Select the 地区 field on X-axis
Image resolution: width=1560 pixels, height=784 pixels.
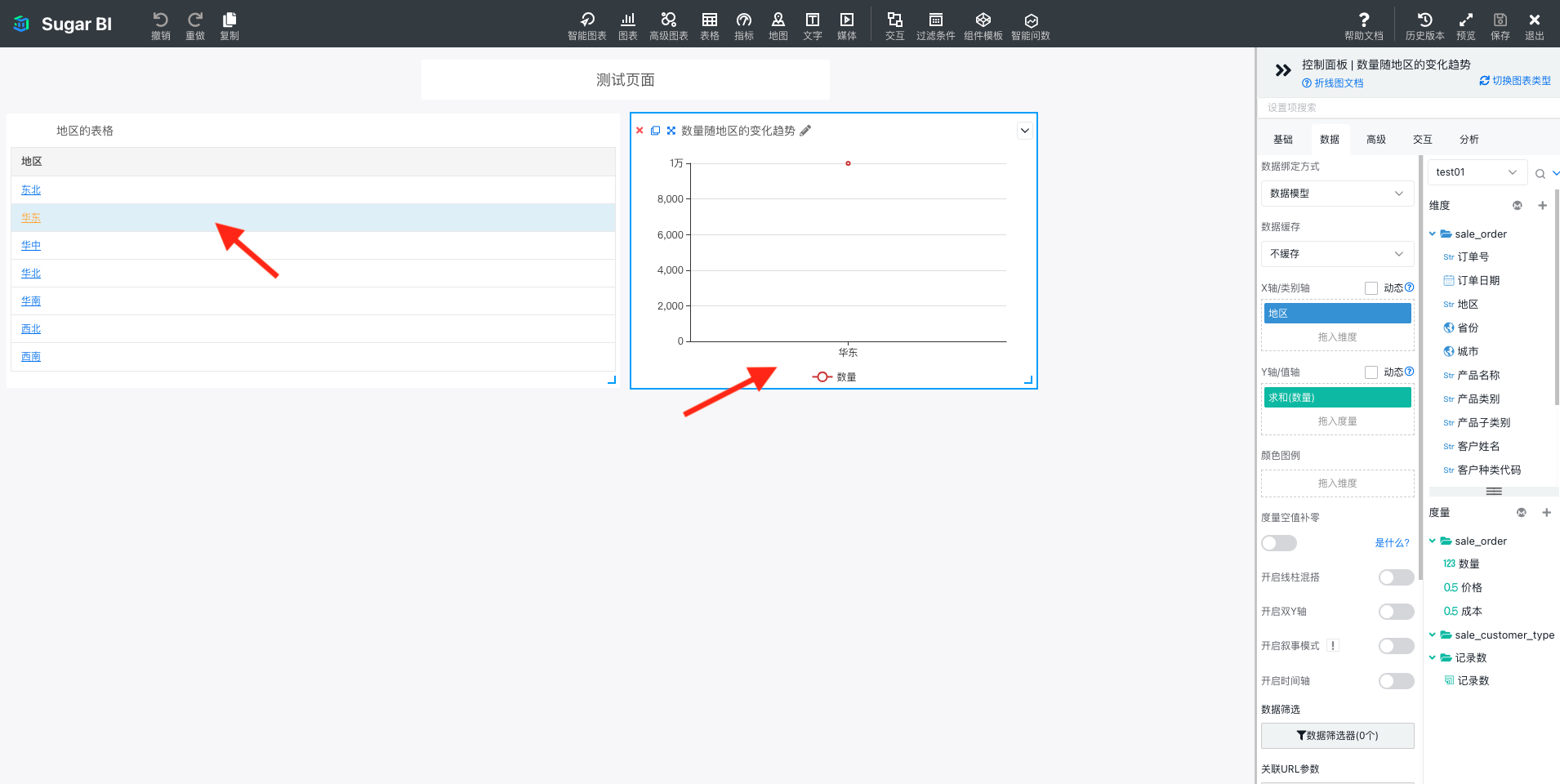pos(1337,314)
